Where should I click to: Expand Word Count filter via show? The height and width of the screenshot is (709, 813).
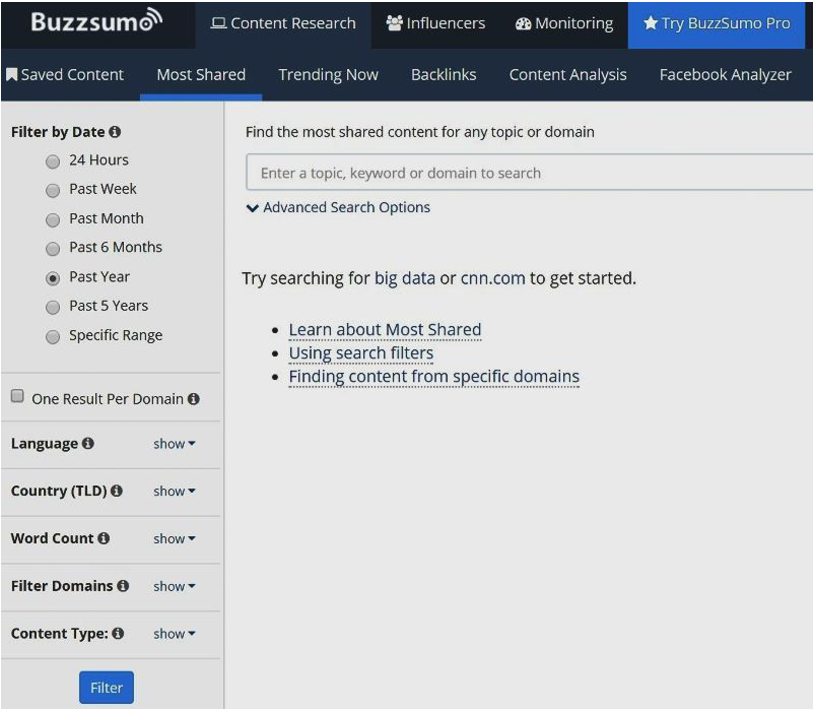click(174, 539)
